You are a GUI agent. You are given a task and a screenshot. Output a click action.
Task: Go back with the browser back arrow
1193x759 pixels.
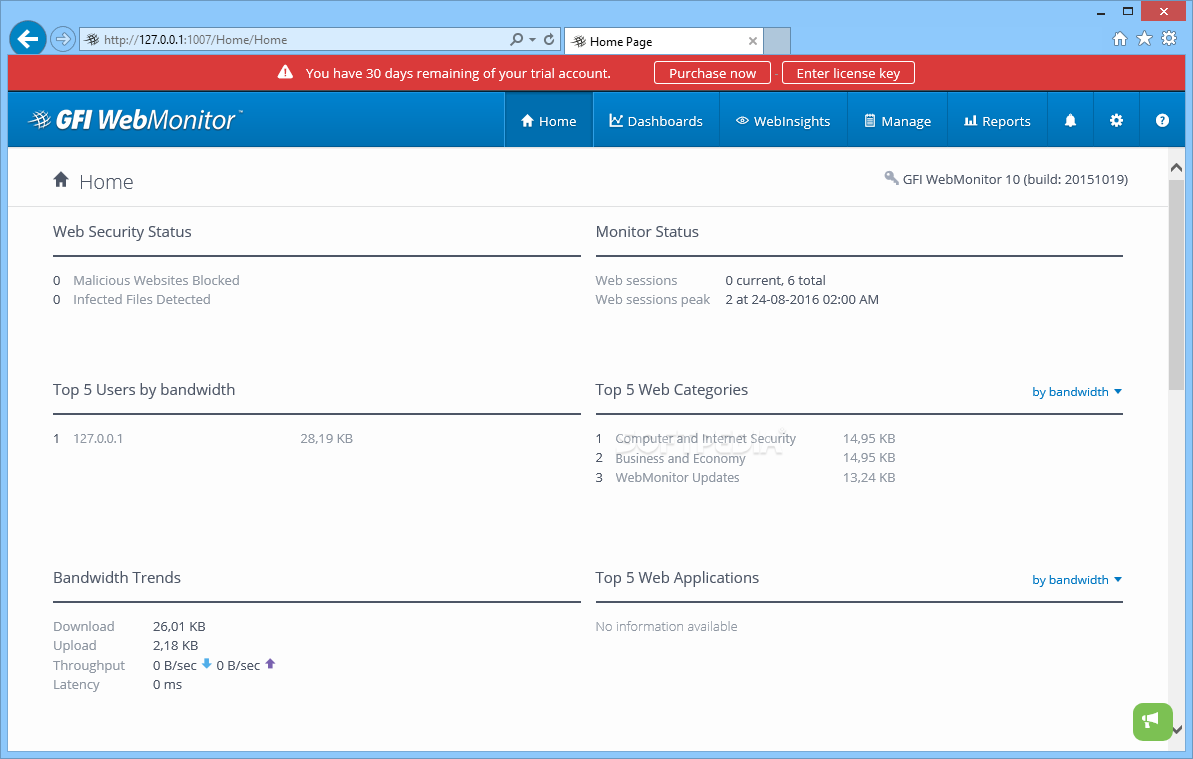[x=28, y=39]
